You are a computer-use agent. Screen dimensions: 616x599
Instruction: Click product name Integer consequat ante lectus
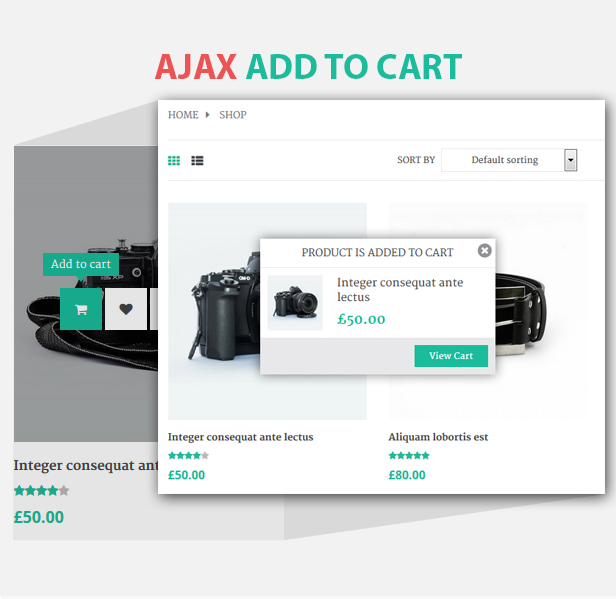coord(240,437)
